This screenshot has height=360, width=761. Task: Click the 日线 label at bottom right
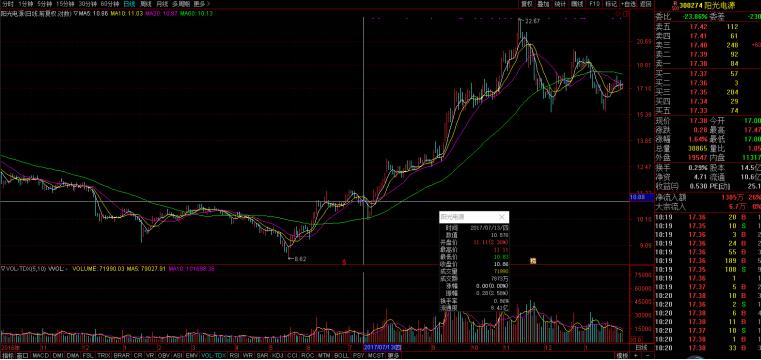tap(642, 348)
